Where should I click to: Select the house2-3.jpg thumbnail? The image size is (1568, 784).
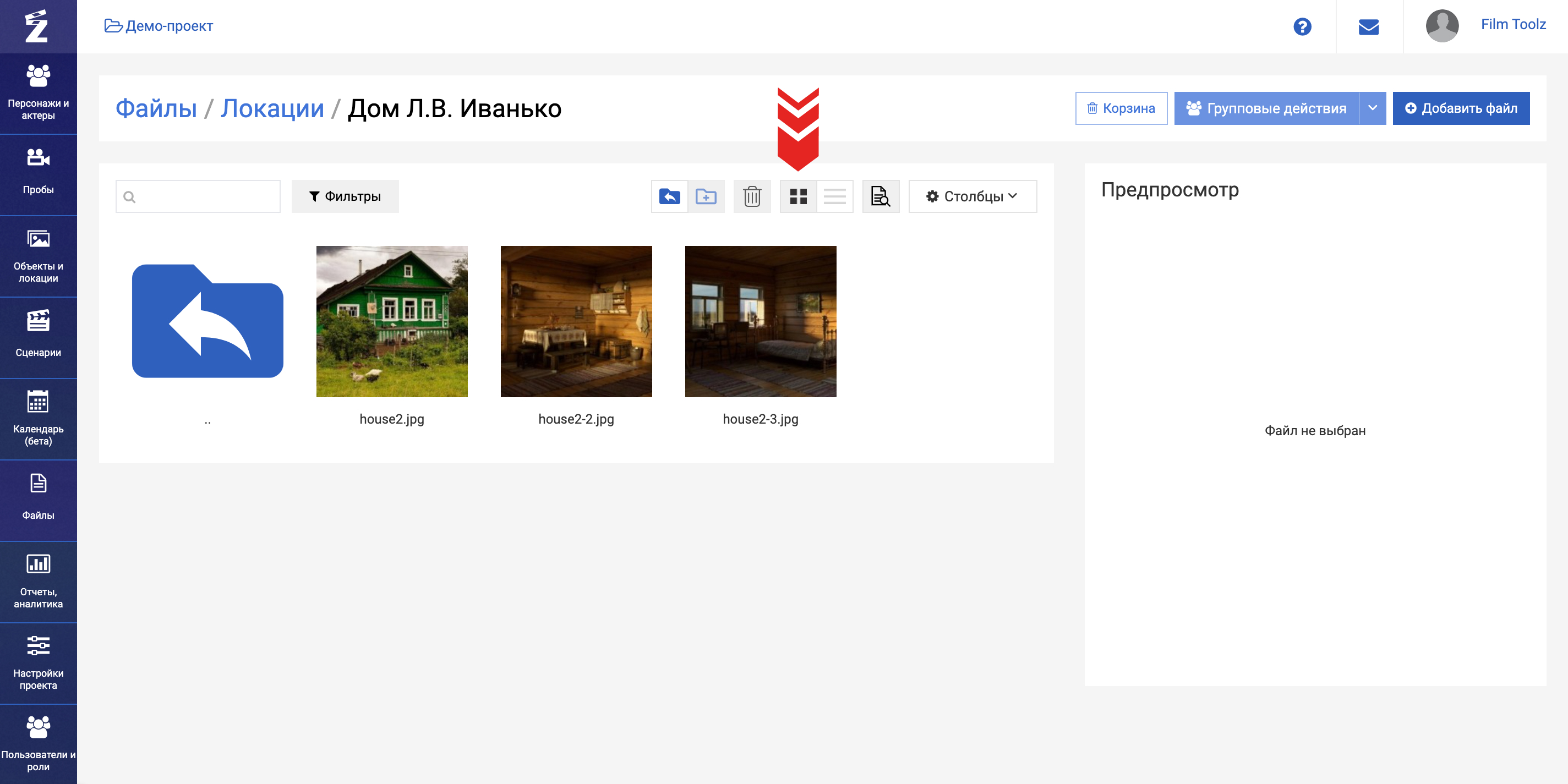pyautogui.click(x=761, y=321)
